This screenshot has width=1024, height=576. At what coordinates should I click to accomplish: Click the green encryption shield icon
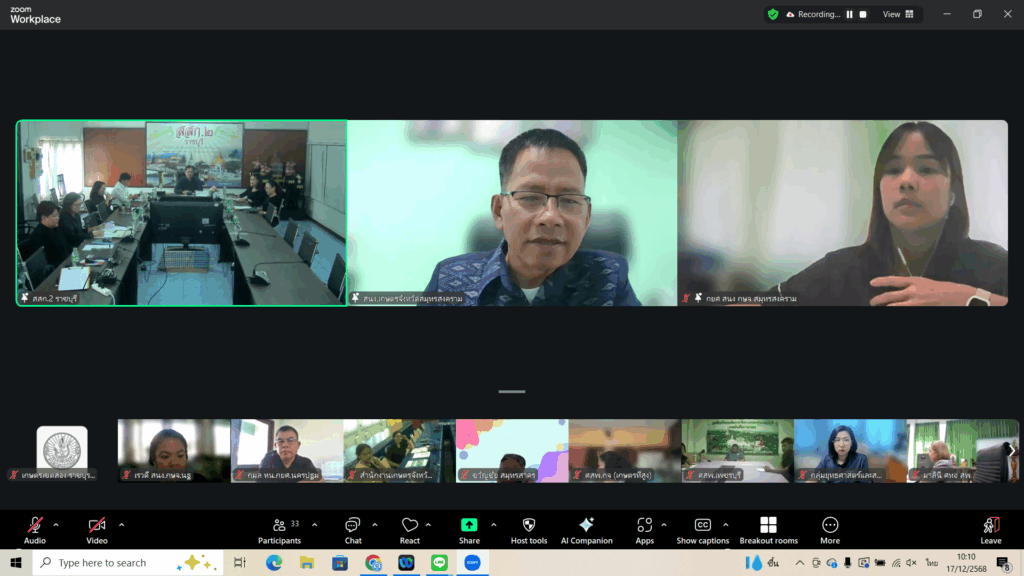[773, 14]
